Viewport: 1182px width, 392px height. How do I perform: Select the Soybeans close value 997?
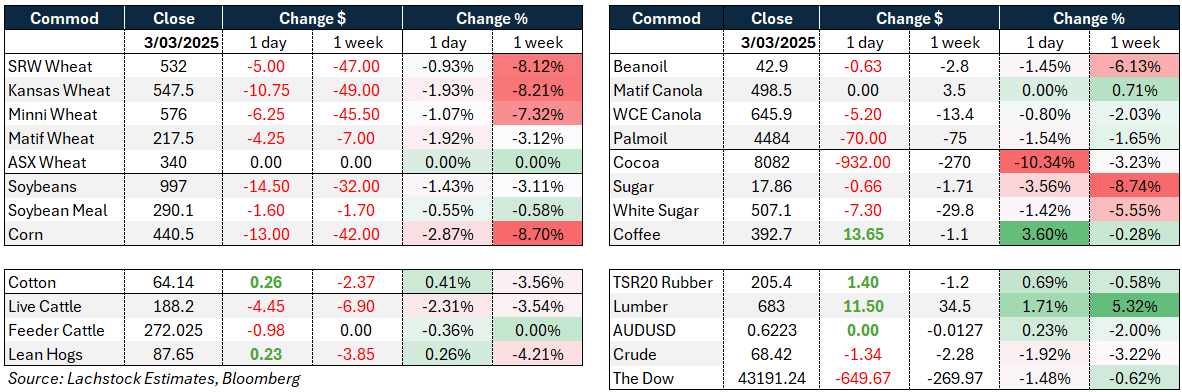(x=173, y=187)
